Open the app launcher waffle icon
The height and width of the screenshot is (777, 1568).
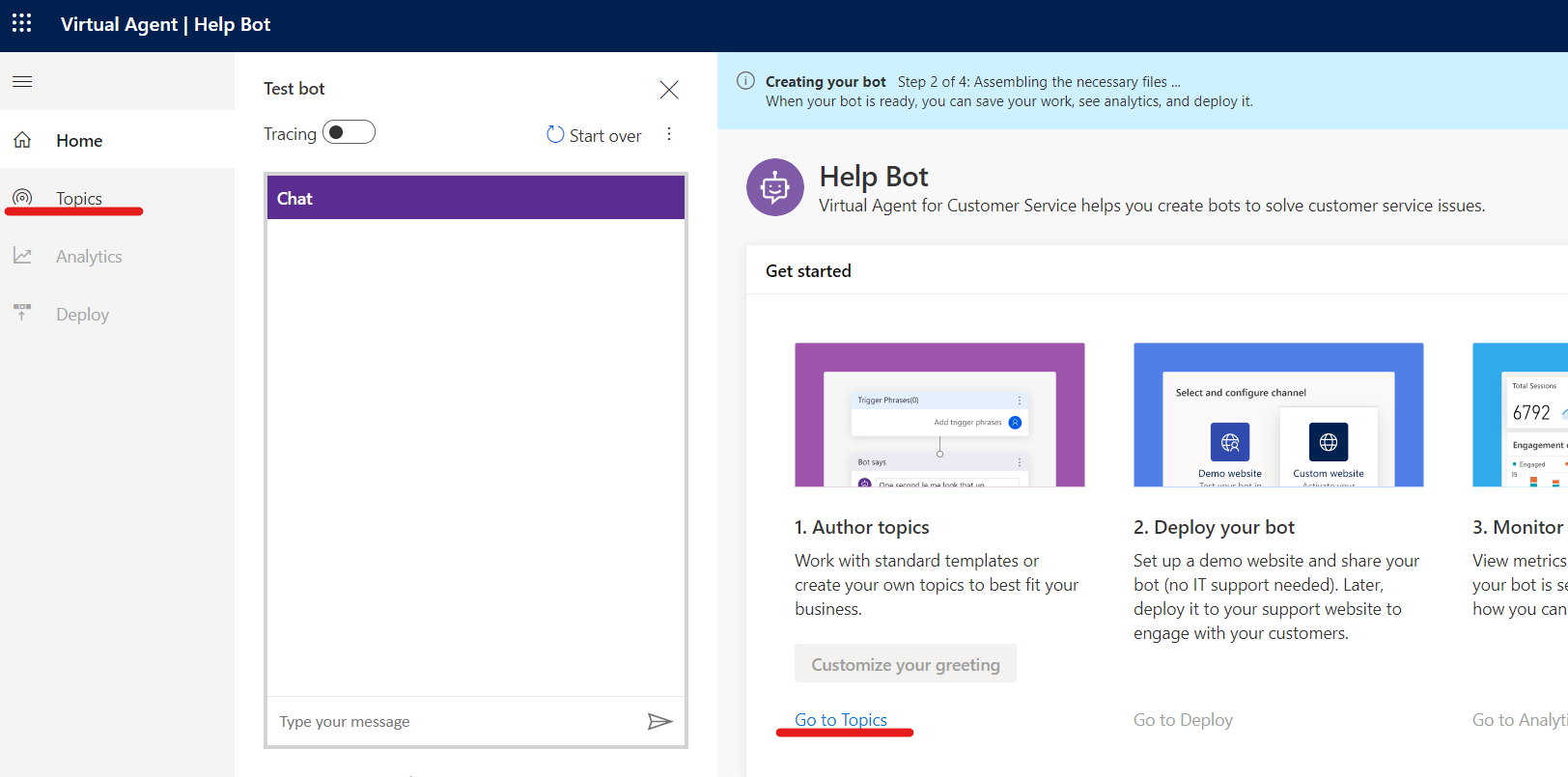tap(22, 23)
